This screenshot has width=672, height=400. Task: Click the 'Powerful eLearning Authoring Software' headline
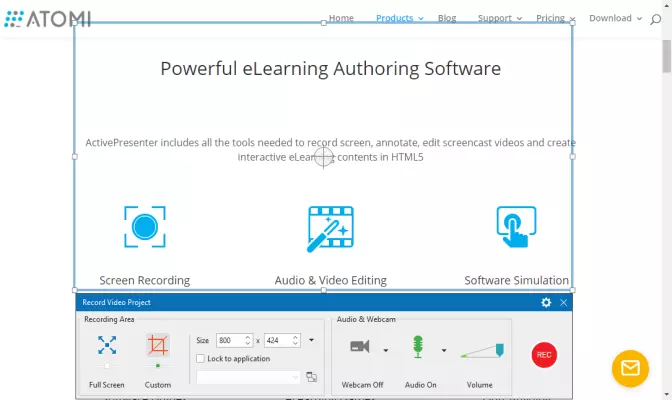tap(330, 69)
